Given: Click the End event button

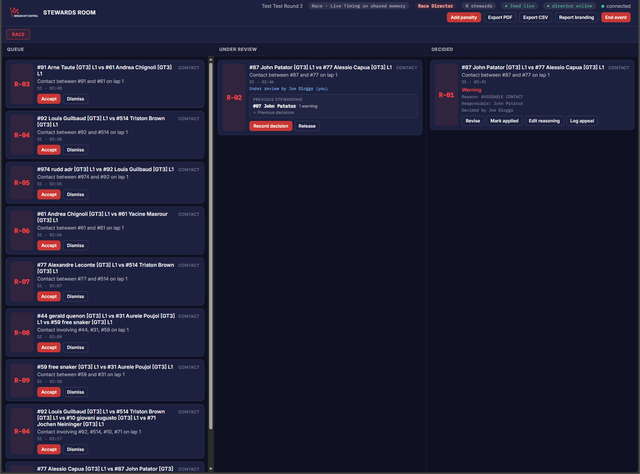Looking at the screenshot, I should [x=616, y=17].
